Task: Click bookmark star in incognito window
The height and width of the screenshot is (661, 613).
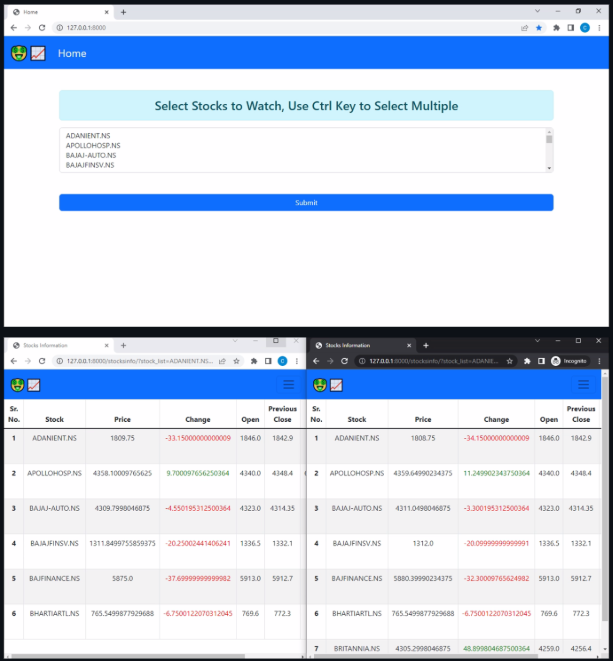Action: (510, 361)
